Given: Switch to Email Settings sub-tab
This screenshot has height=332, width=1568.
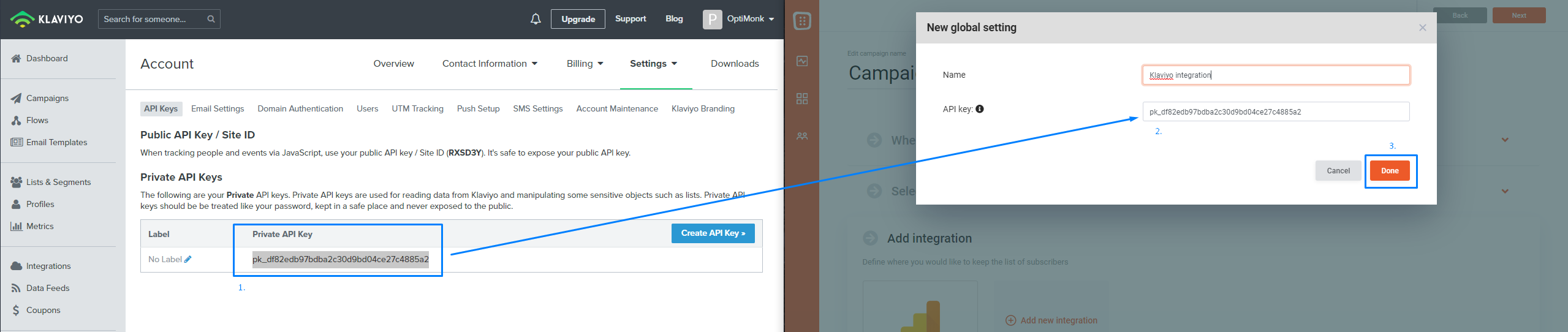Looking at the screenshot, I should tap(218, 108).
